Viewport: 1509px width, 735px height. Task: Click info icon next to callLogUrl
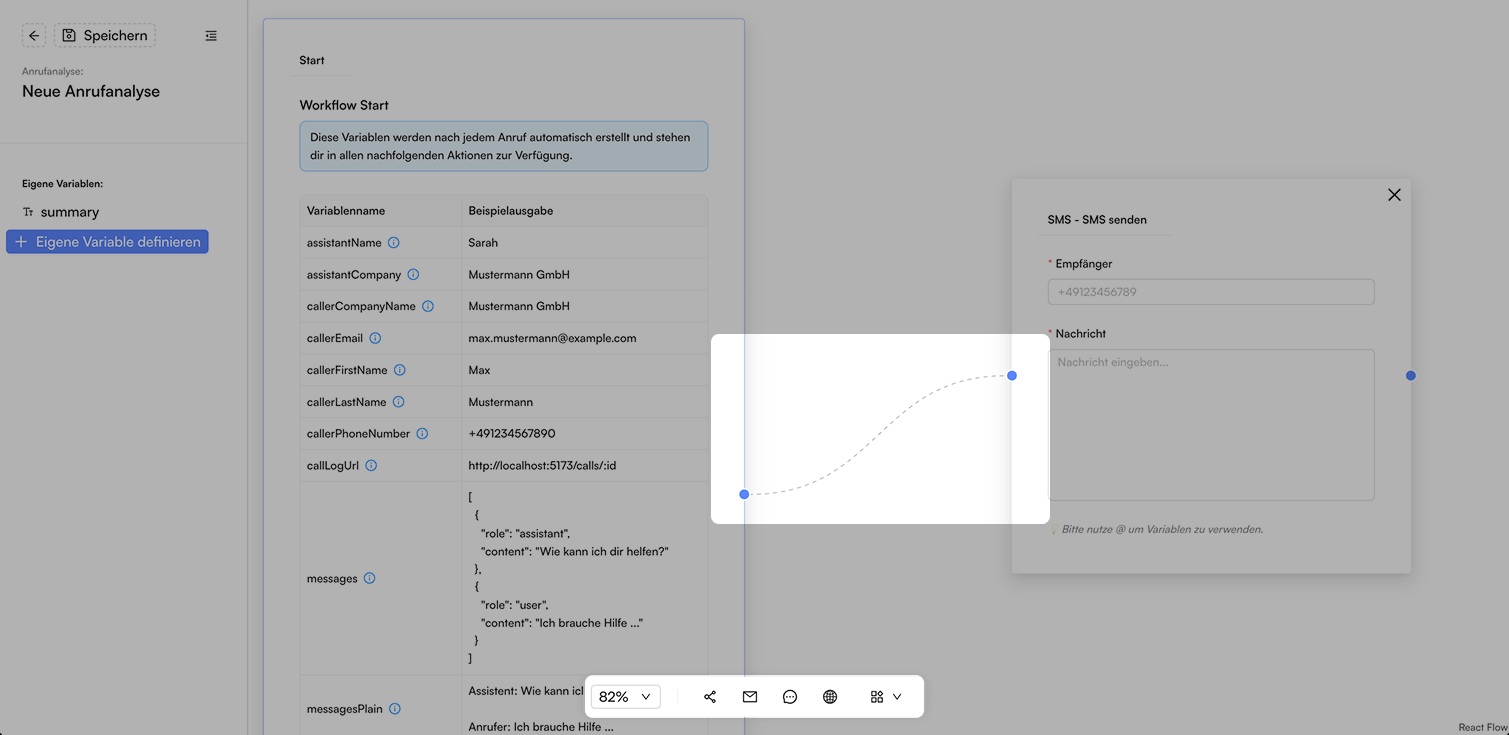[x=371, y=466]
